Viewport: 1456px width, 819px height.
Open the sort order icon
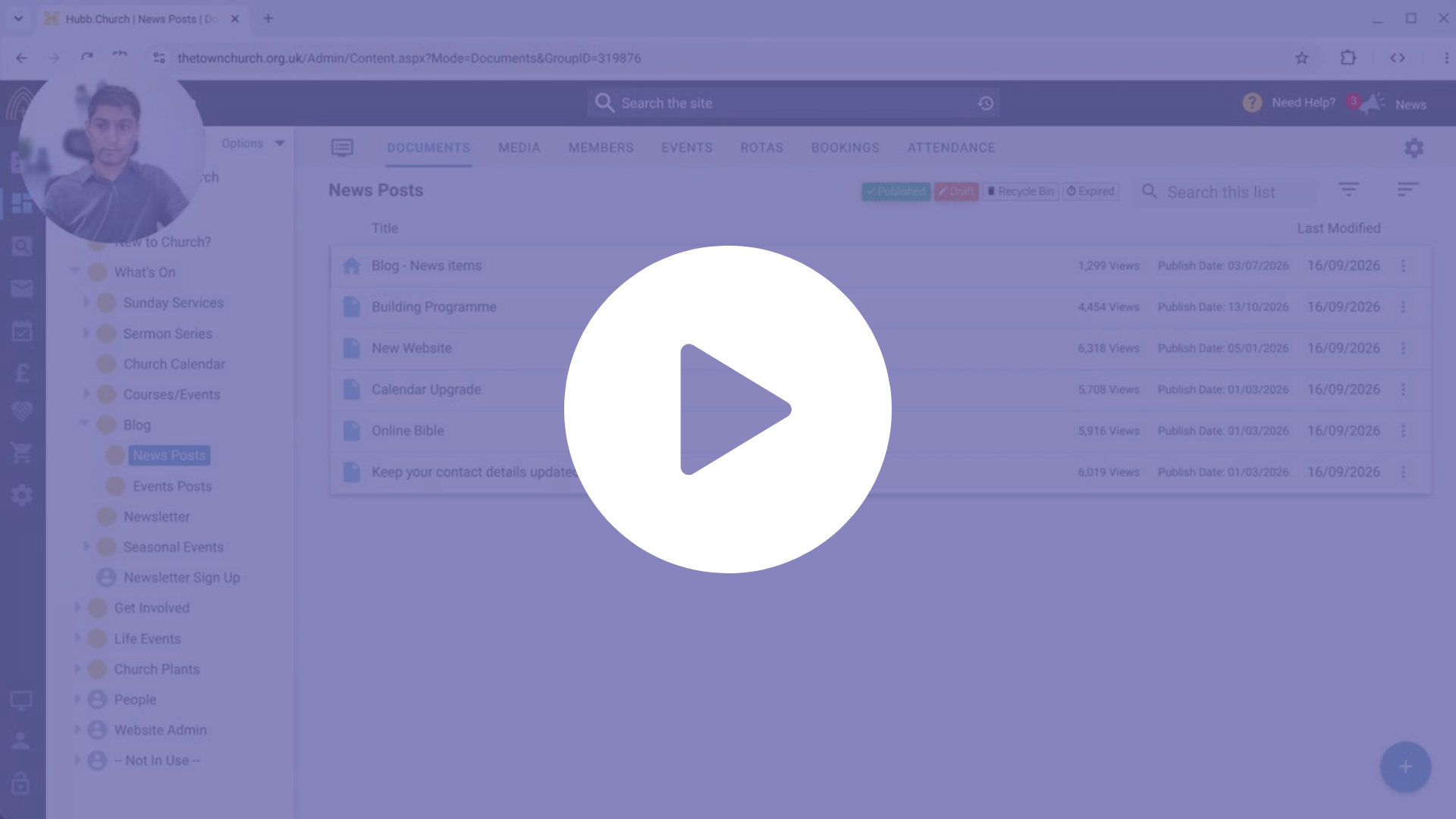(1407, 190)
